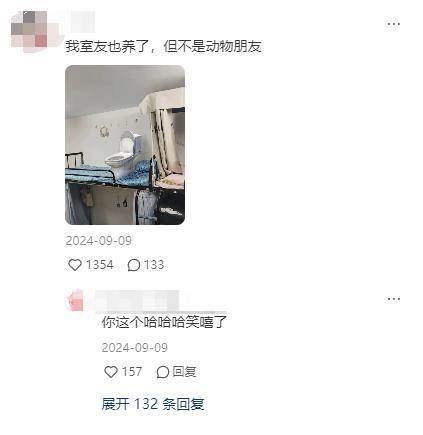Screen dimensions: 423x435
Task: Open more options for the top comment
Action: [x=393, y=24]
